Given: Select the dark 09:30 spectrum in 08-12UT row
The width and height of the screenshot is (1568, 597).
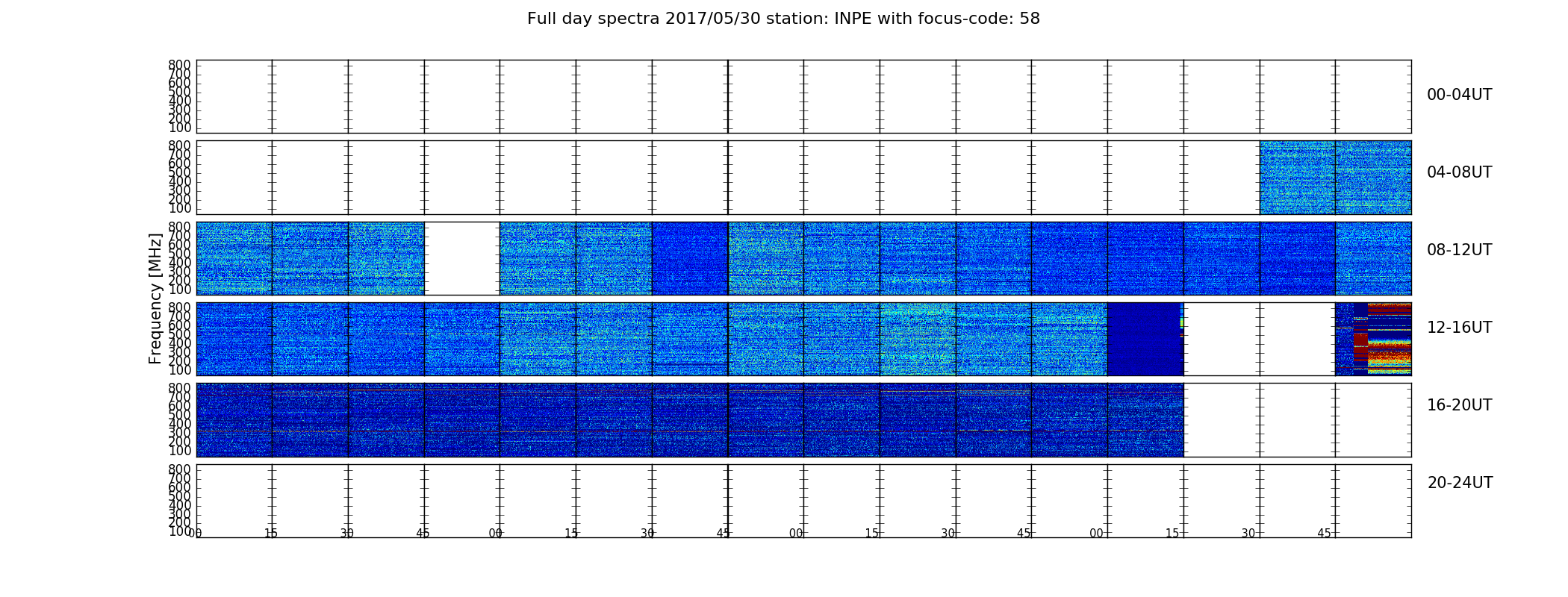Looking at the screenshot, I should point(690,258).
